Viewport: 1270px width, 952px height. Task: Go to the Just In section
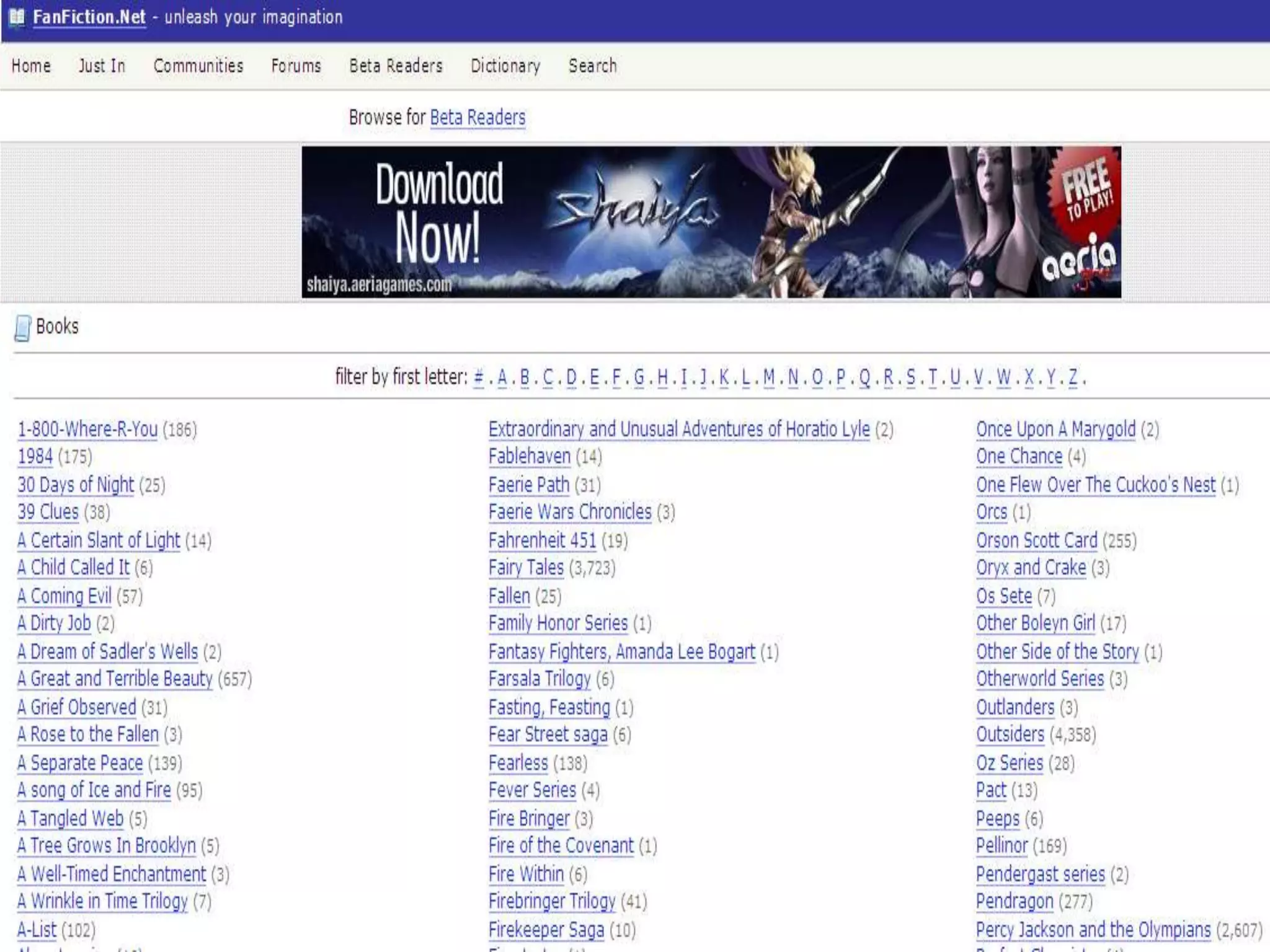click(x=102, y=66)
